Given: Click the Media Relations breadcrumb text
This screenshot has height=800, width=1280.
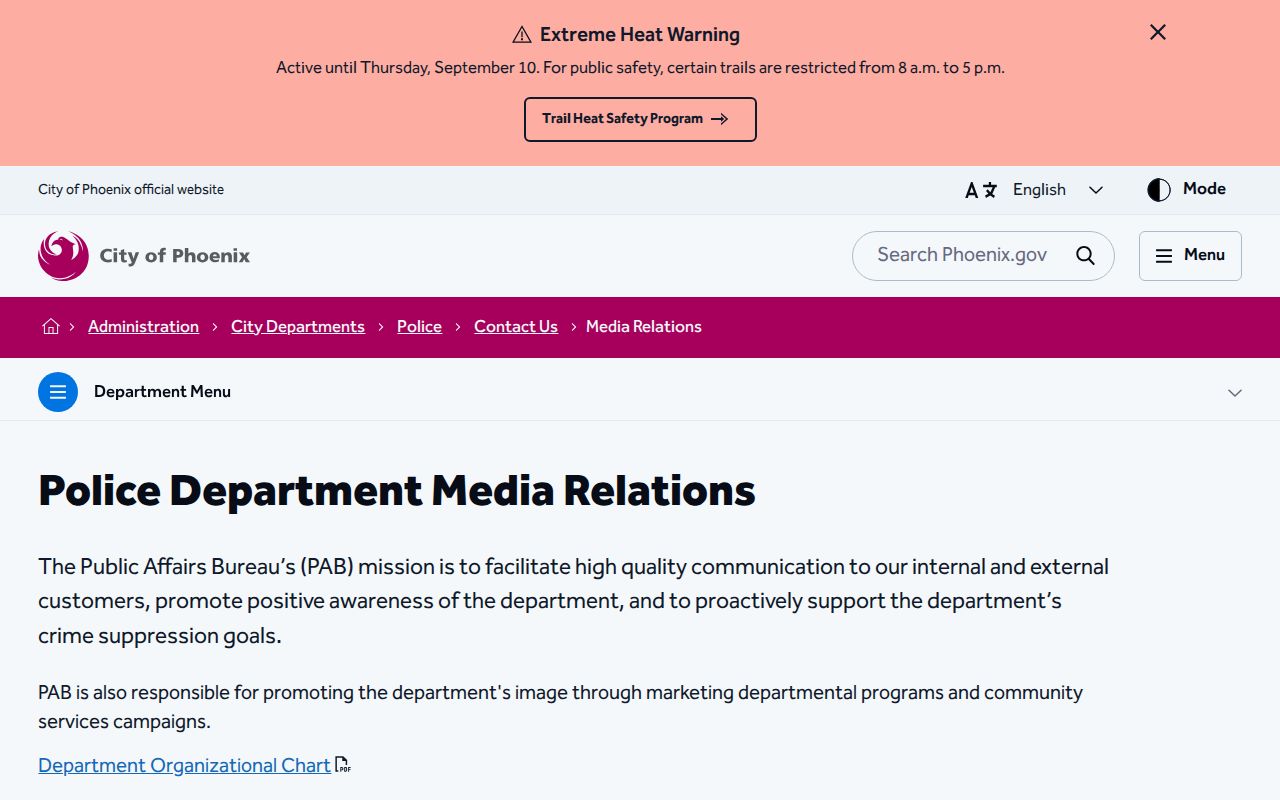Looking at the screenshot, I should [644, 327].
